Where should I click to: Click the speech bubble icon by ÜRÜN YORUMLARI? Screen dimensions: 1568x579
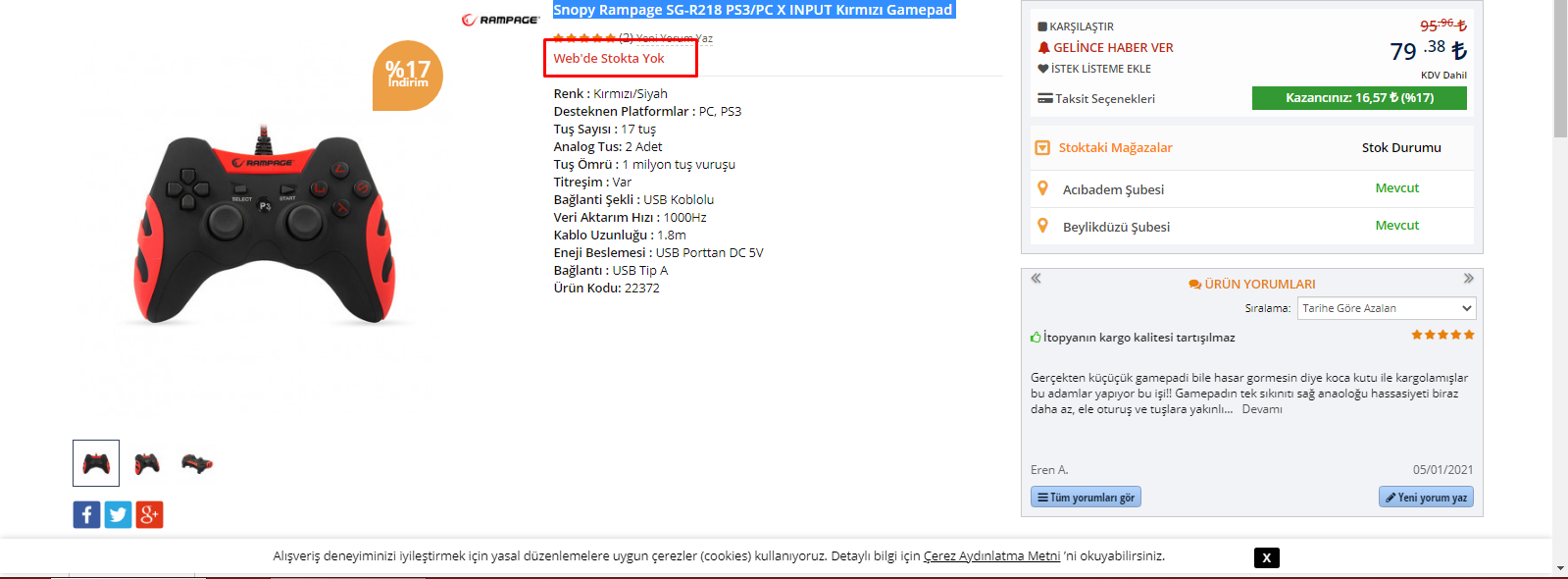coord(1195,285)
